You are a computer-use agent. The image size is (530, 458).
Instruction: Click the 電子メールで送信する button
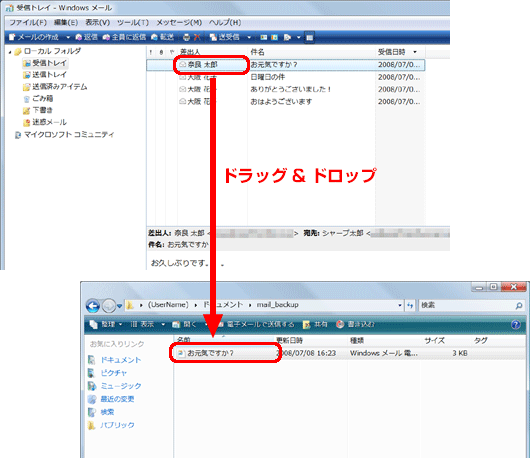tap(256, 324)
